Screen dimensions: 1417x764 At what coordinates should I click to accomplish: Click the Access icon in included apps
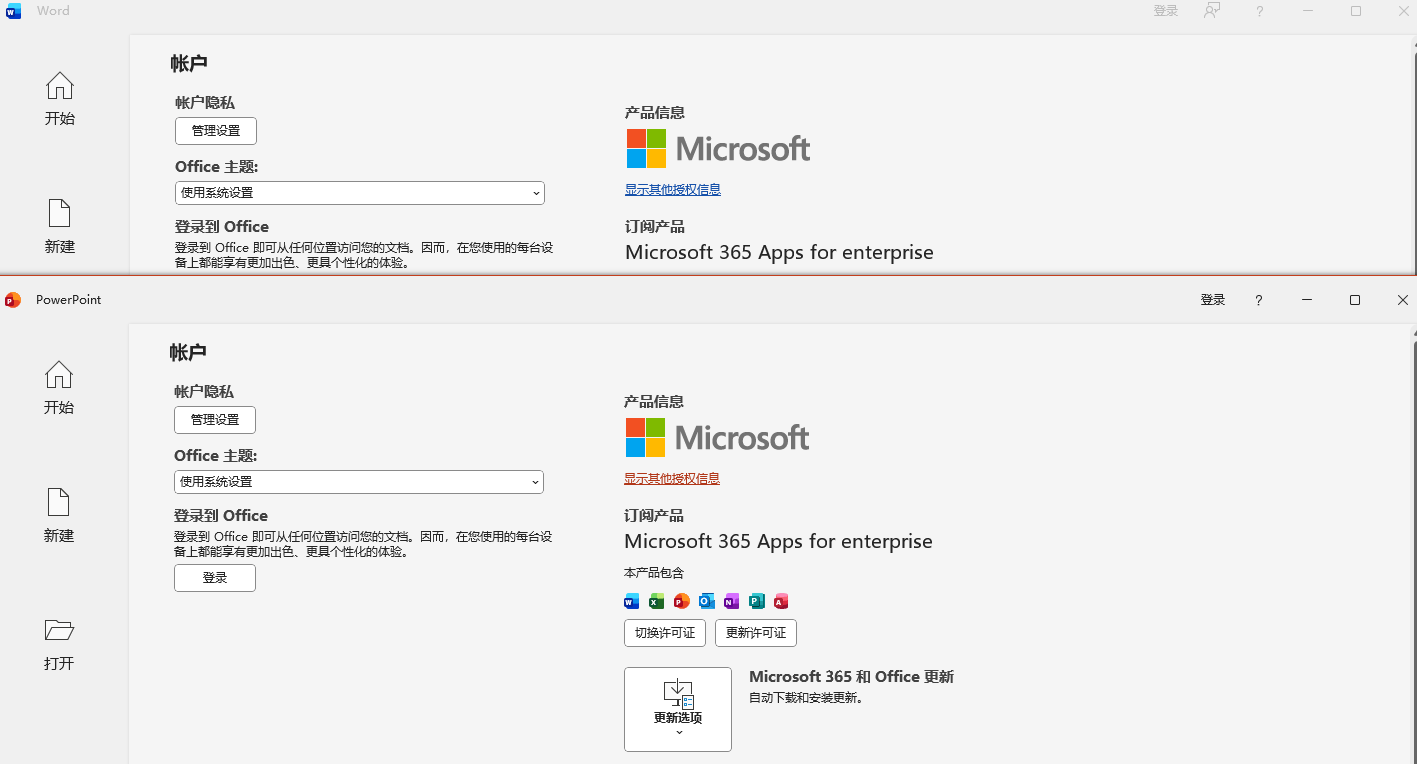pos(781,601)
